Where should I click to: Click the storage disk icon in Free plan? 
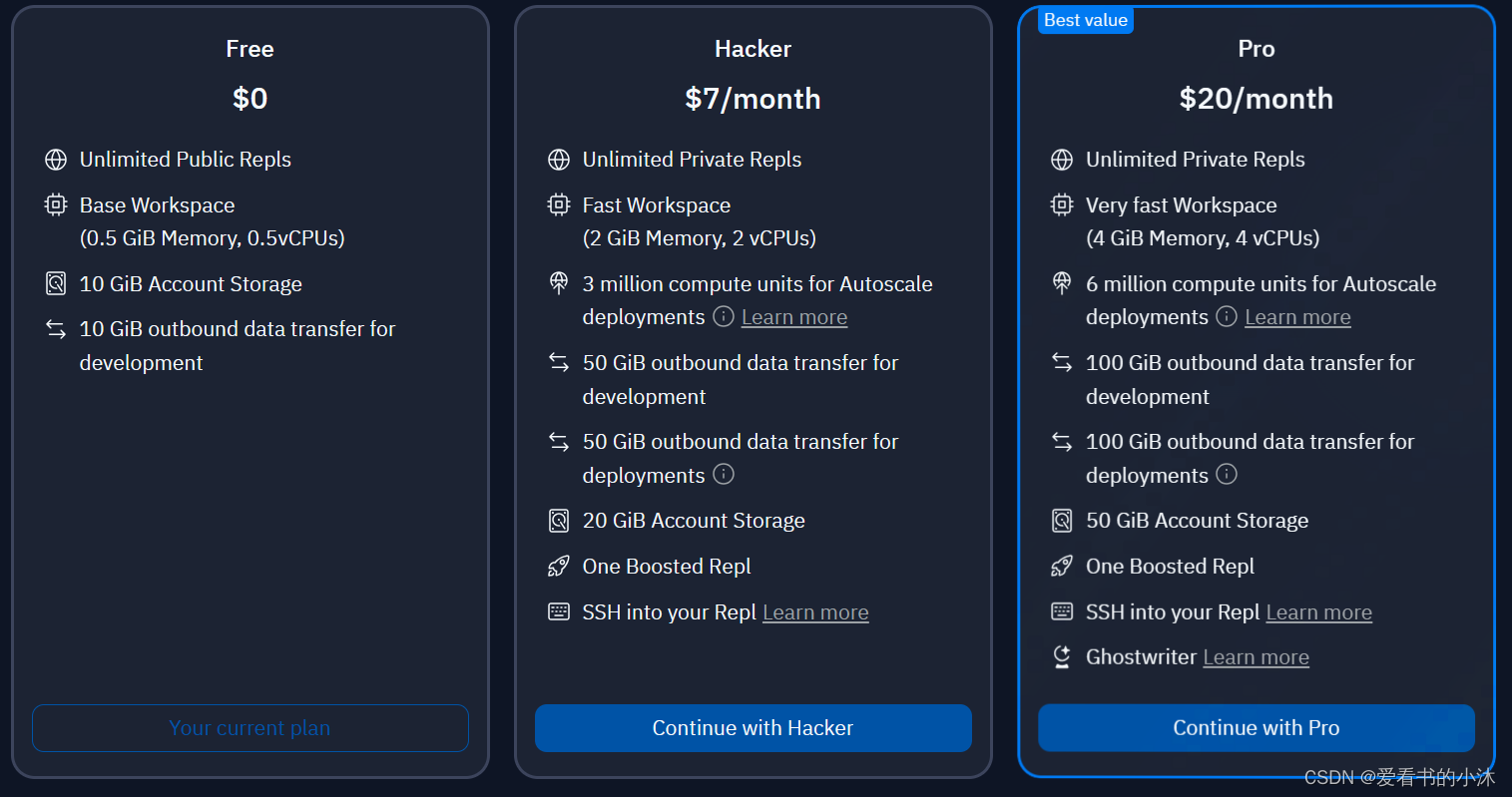coord(56,284)
